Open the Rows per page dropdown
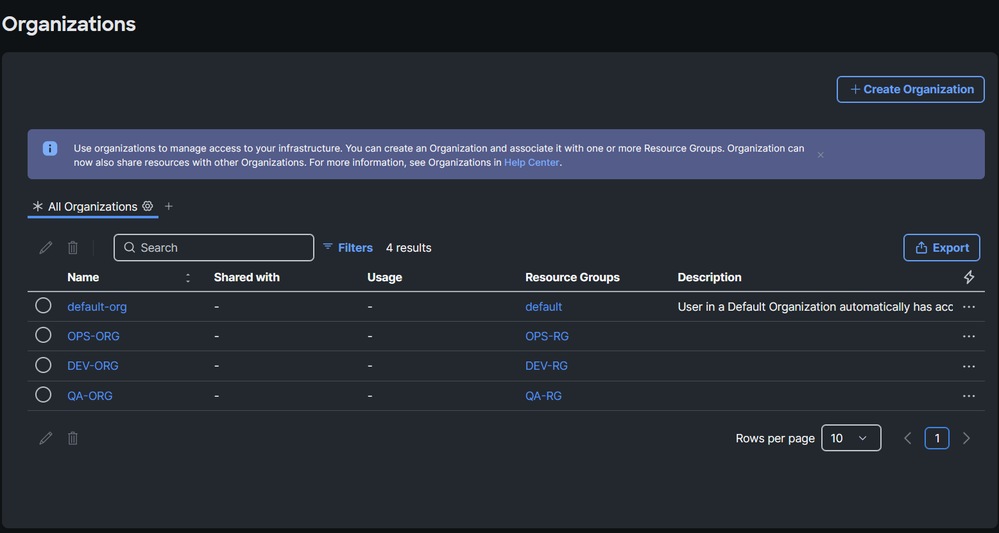 point(851,438)
